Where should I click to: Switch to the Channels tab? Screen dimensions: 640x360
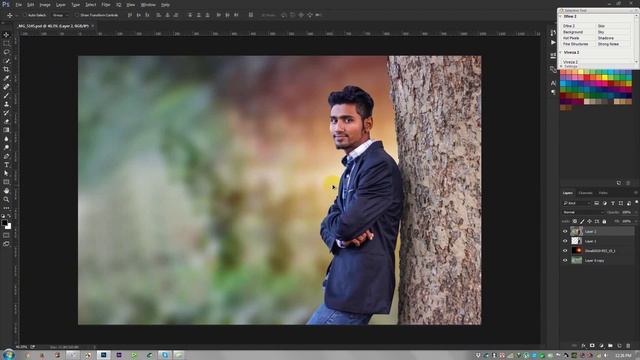point(585,193)
